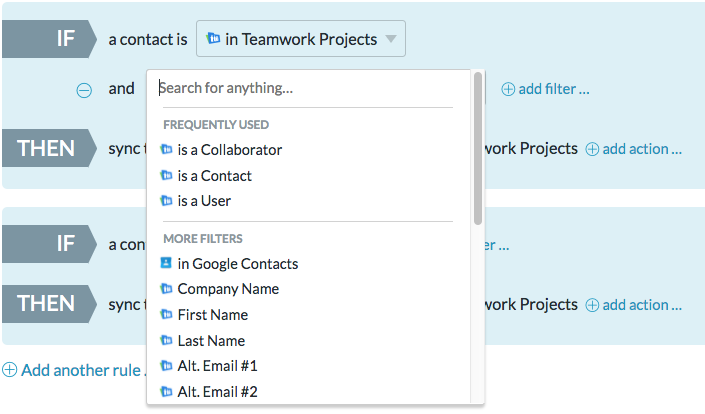Click the 'FREQUENTLY USED' section heading
The height and width of the screenshot is (414, 705).
[216, 125]
